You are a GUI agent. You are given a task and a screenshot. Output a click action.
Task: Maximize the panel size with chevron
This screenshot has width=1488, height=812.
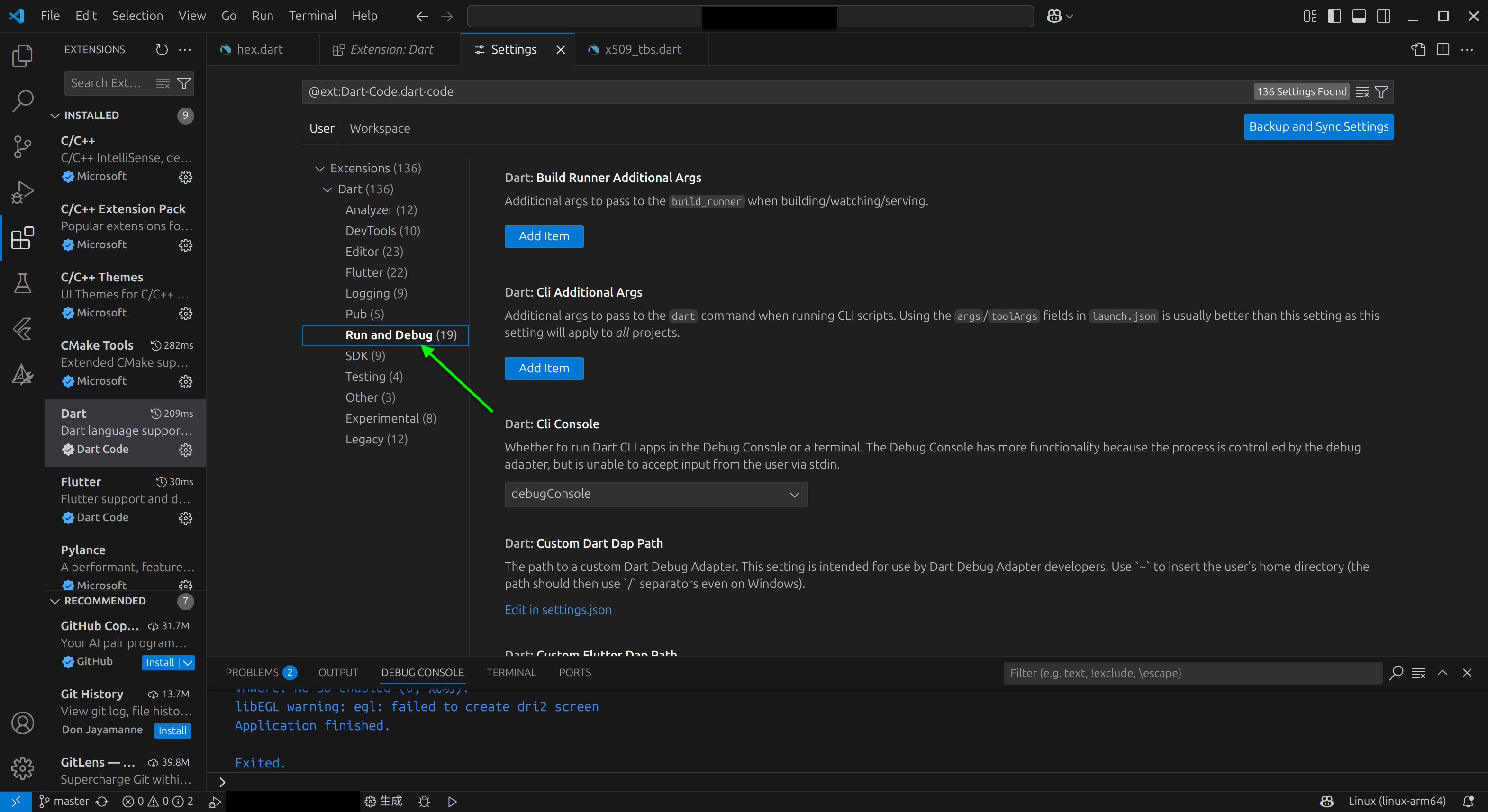(1443, 673)
